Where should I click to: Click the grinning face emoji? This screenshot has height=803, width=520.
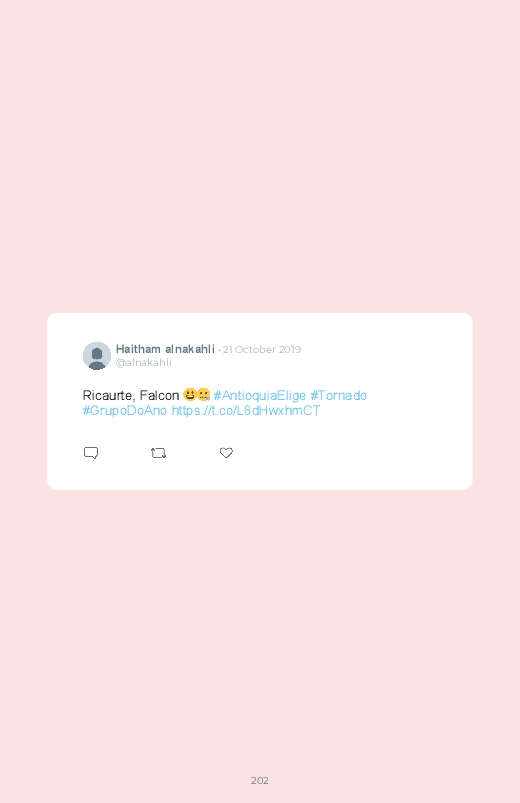(190, 394)
